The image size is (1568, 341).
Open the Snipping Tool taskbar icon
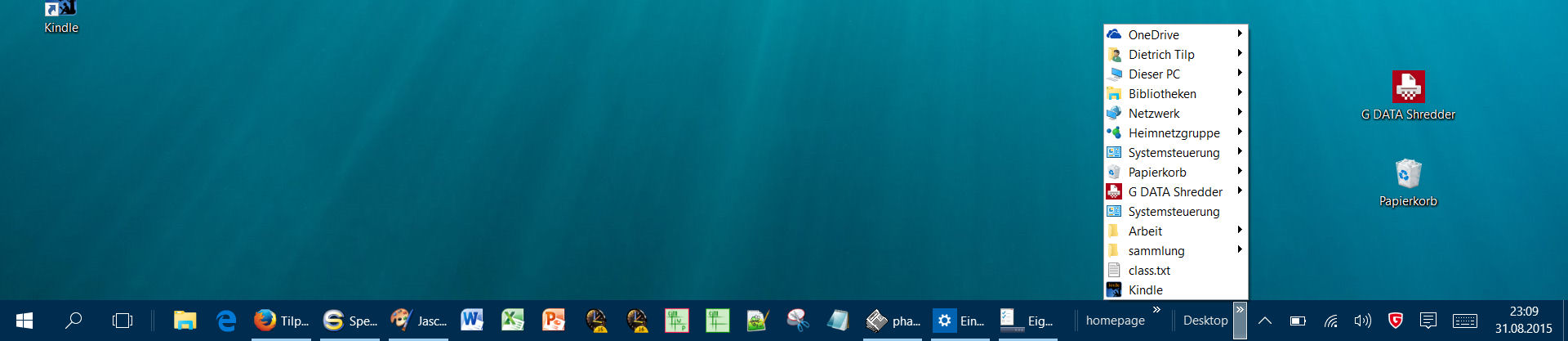pyautogui.click(x=798, y=321)
